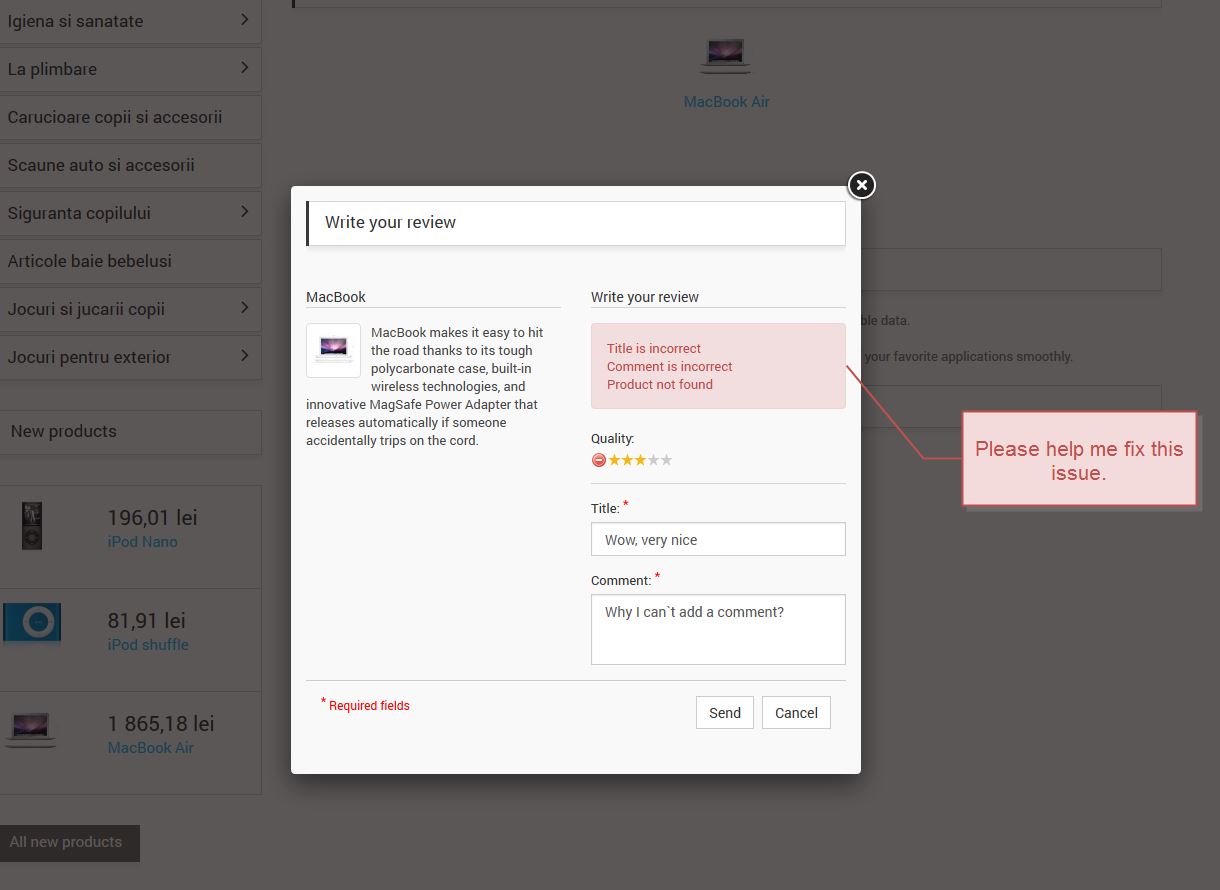
Task: Open MacBook Air link below top image
Action: (726, 102)
